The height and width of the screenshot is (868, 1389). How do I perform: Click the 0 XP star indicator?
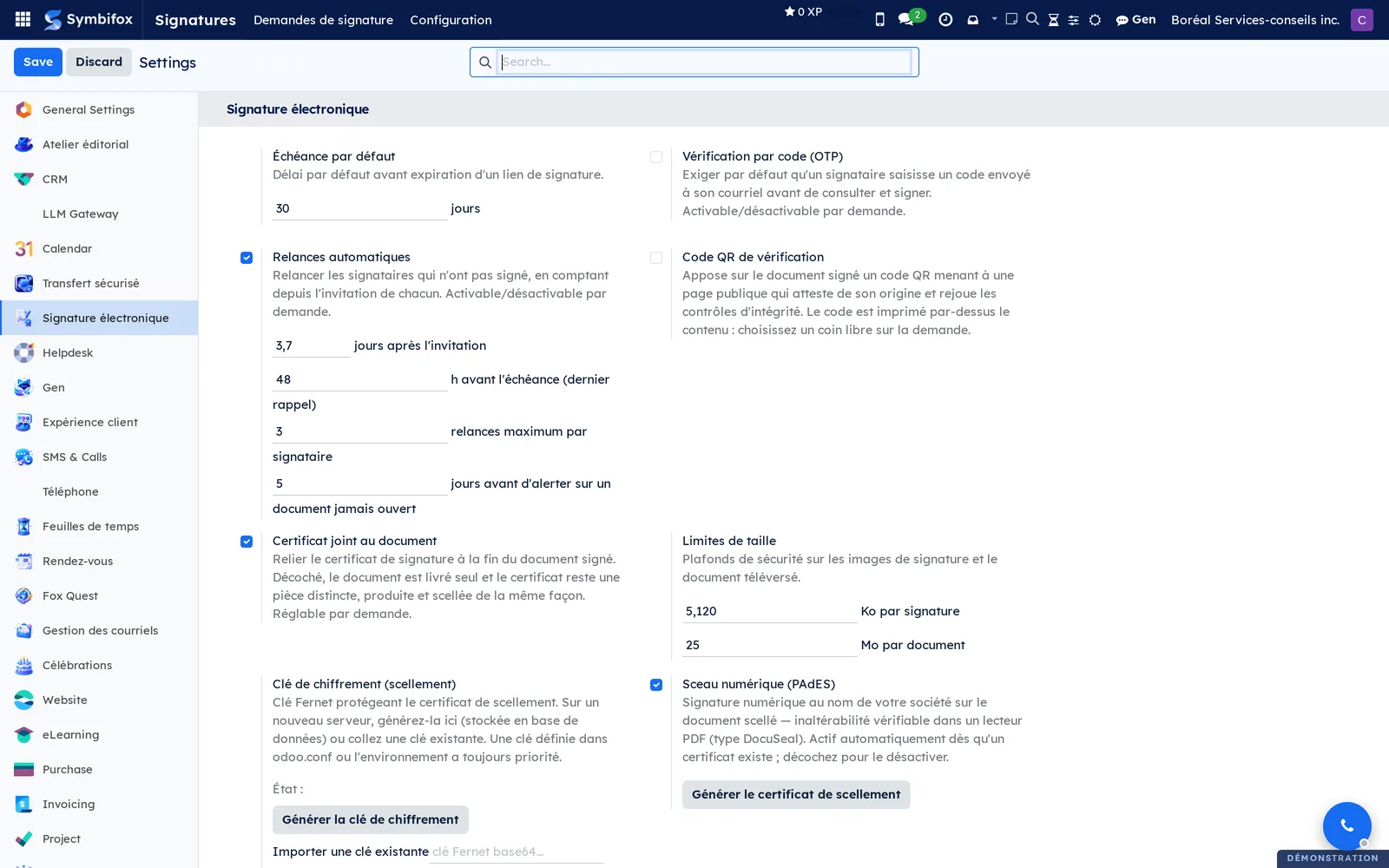[x=803, y=11]
